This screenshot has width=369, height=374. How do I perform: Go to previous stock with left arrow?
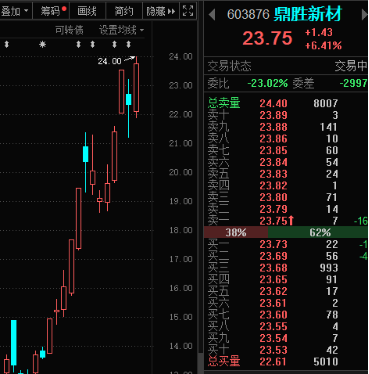coord(211,14)
